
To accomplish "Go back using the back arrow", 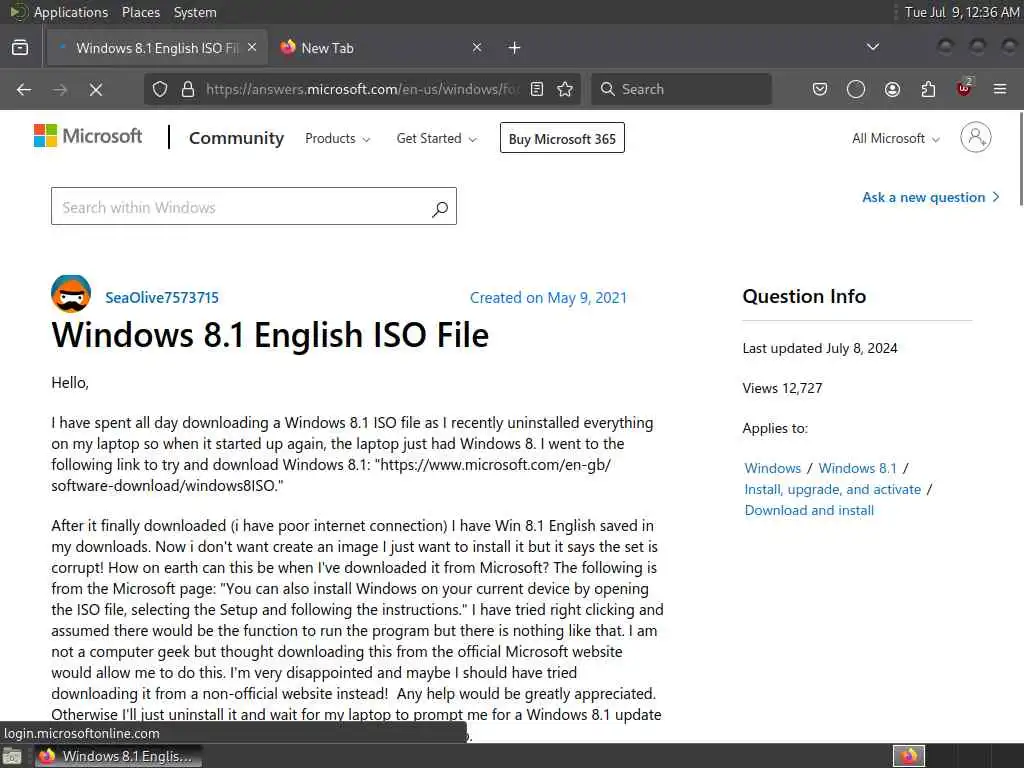I will (x=24, y=89).
